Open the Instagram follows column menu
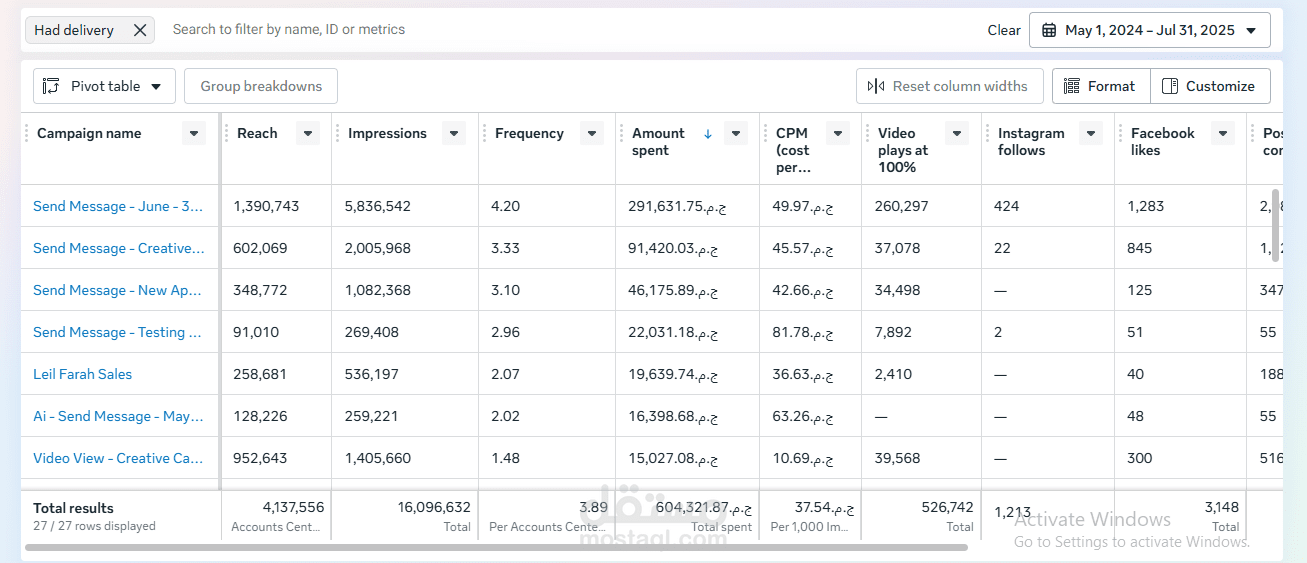The width and height of the screenshot is (1307, 563). 1091,133
